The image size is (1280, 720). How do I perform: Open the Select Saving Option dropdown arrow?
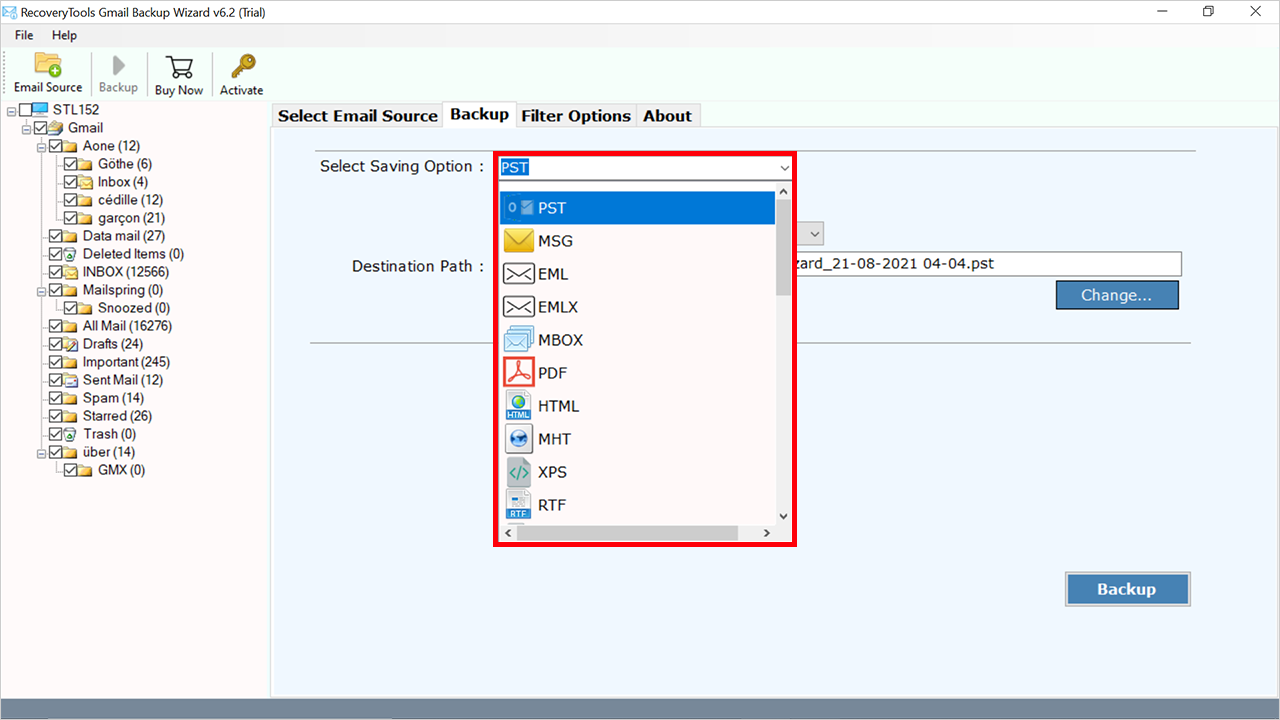784,167
